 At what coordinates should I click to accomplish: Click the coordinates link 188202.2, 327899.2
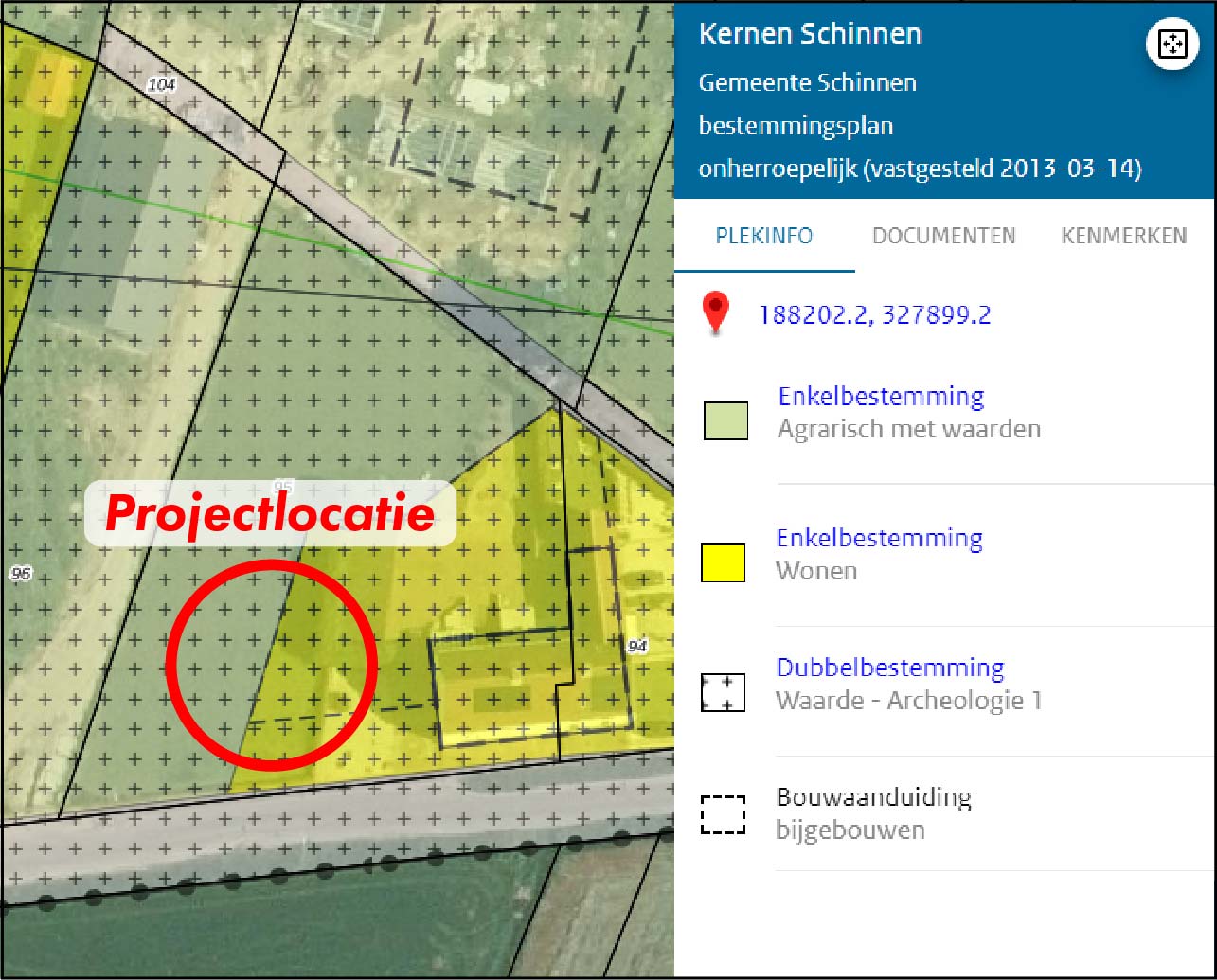pyautogui.click(x=874, y=314)
